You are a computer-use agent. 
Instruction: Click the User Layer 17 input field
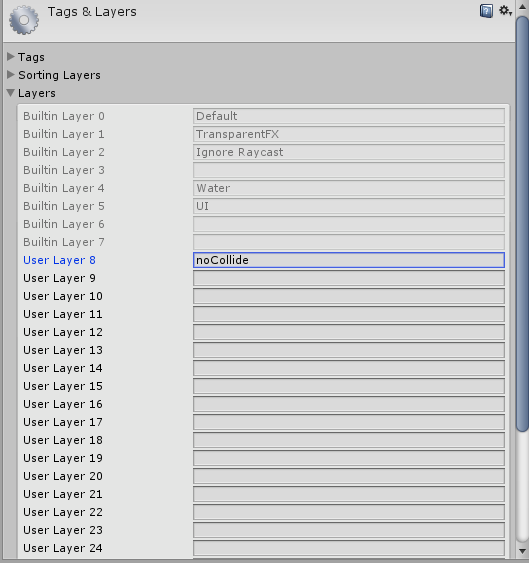click(x=349, y=422)
